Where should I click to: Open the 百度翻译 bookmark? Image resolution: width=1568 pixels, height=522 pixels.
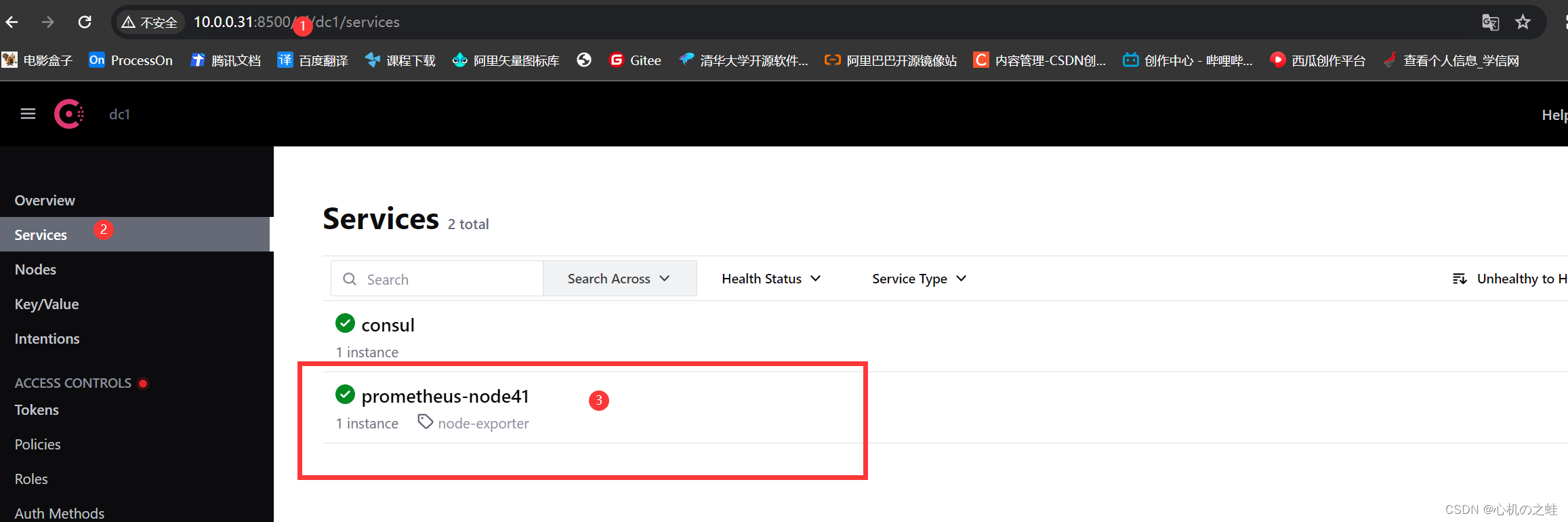pos(313,60)
